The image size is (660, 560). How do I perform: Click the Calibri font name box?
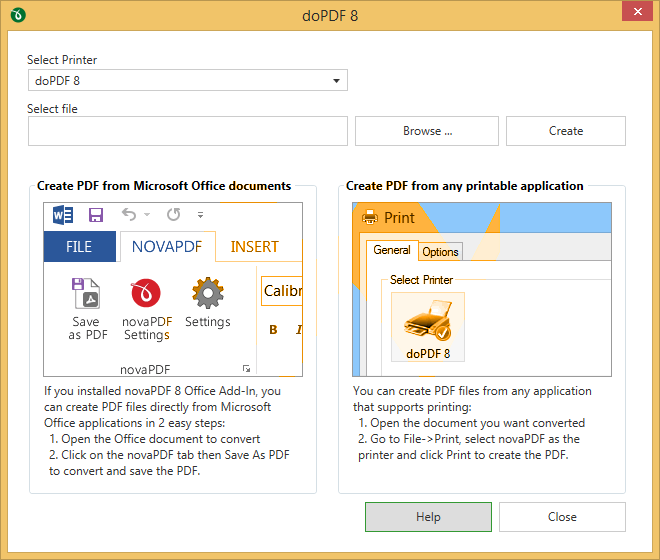282,291
